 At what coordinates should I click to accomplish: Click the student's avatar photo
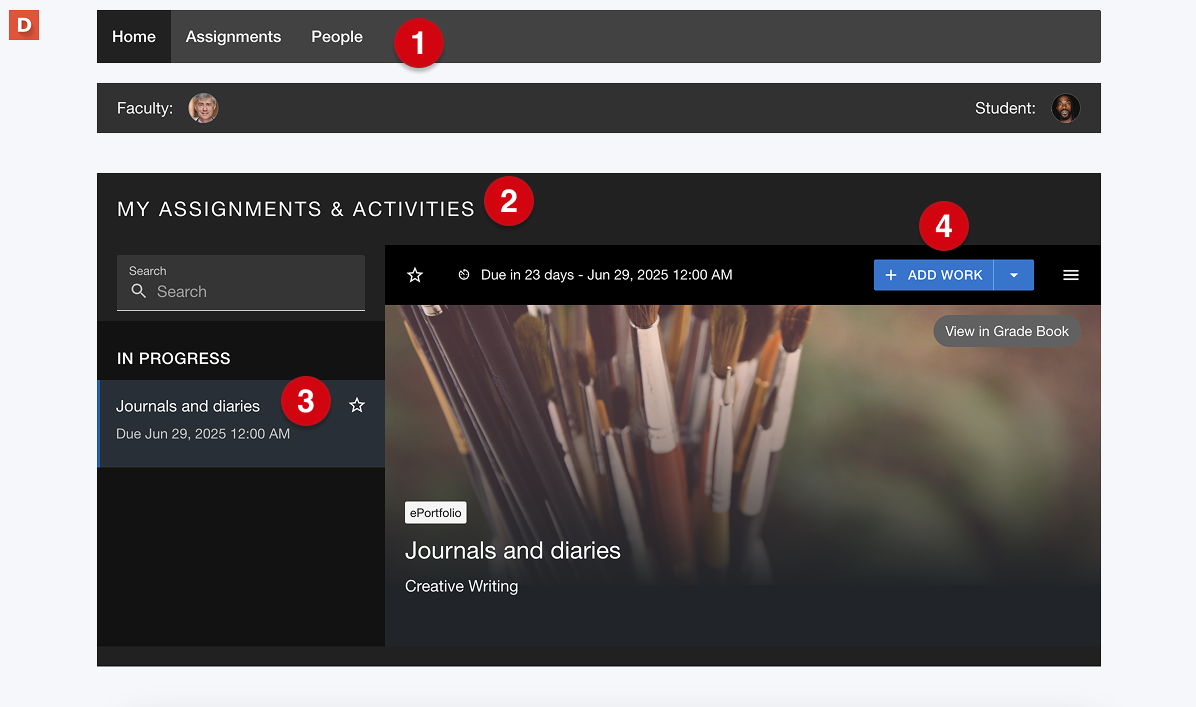(1065, 108)
